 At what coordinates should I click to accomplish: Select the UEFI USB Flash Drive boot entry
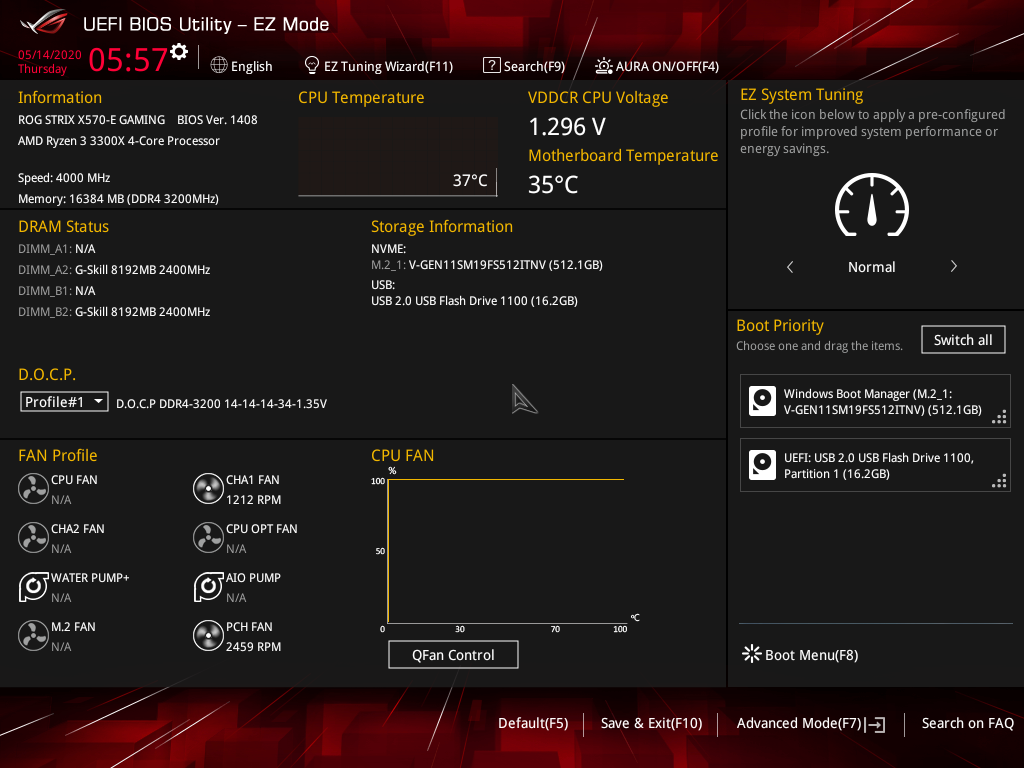[875, 465]
